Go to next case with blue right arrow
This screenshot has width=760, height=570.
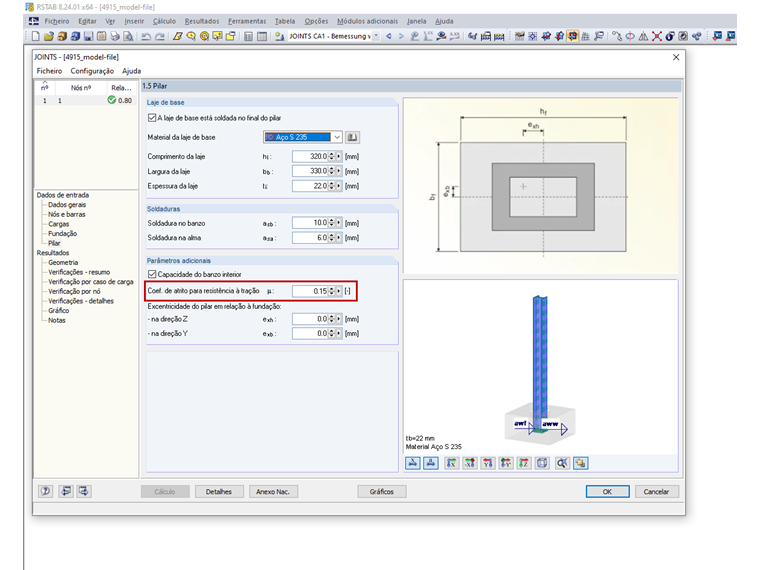click(x=401, y=36)
